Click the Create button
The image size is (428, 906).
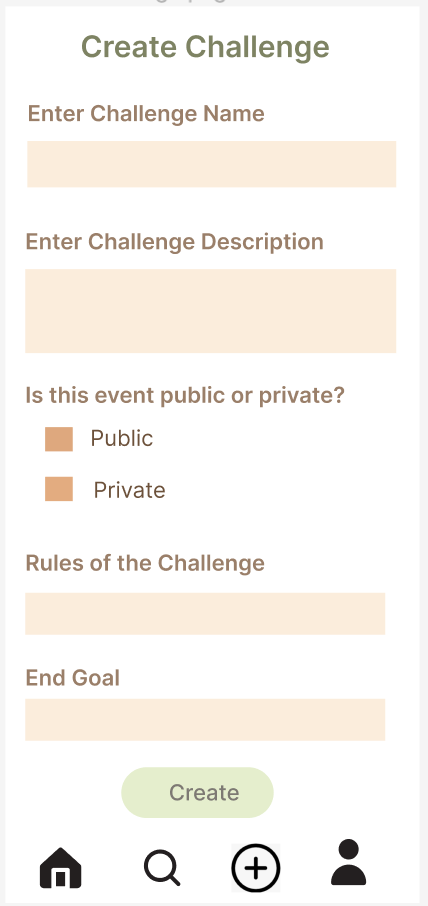coord(198,792)
